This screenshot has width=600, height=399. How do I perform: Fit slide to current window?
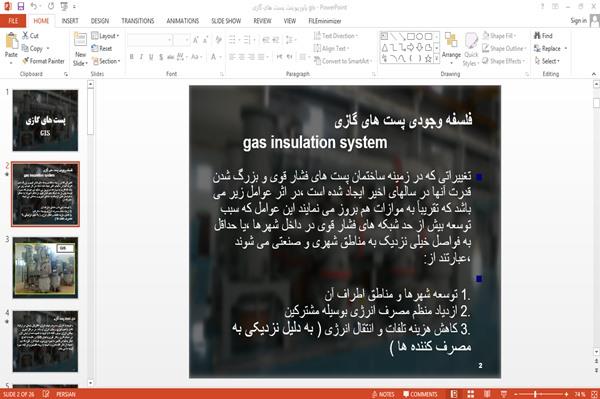coord(594,394)
